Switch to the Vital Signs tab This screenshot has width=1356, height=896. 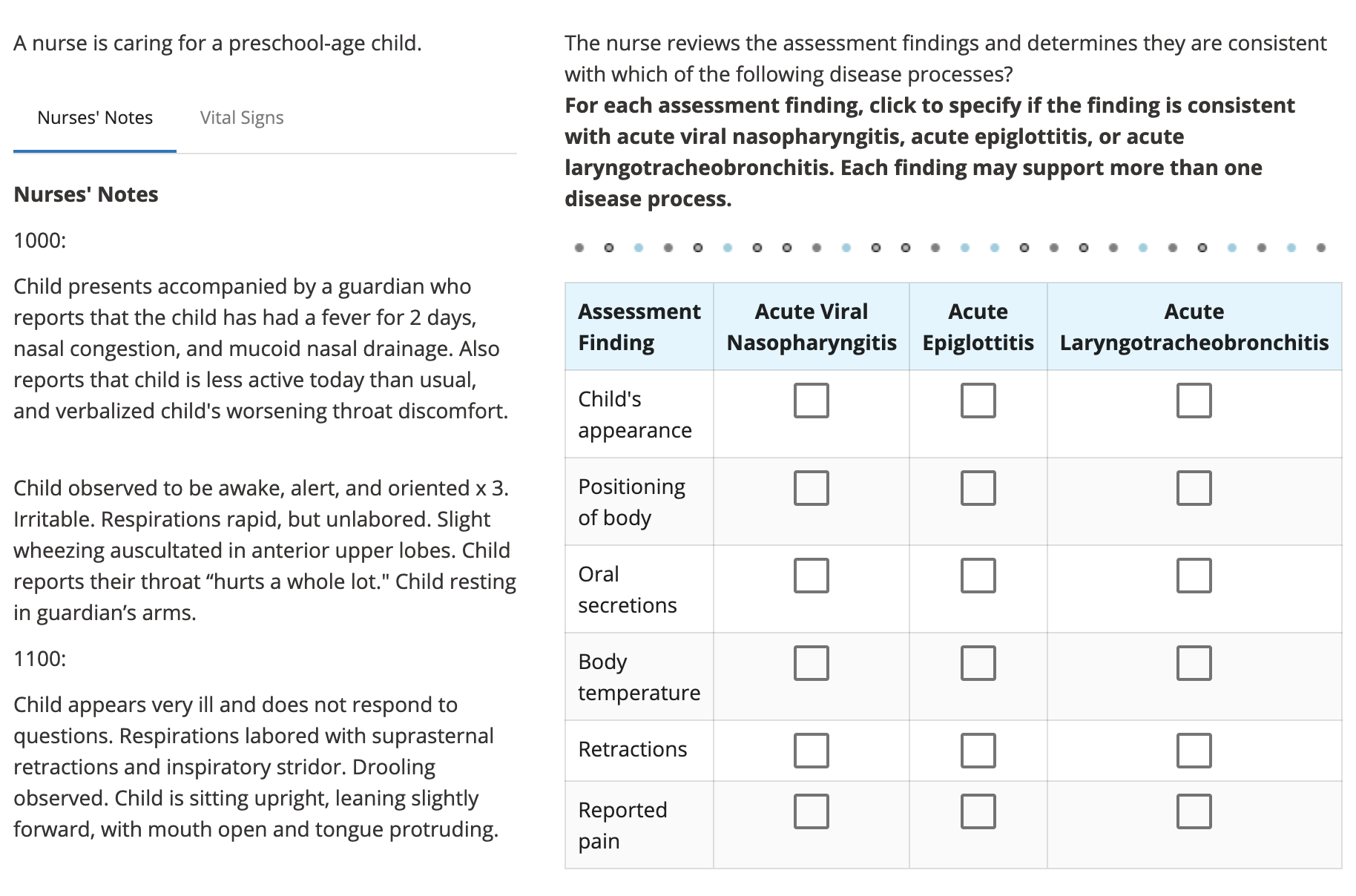[x=241, y=117]
